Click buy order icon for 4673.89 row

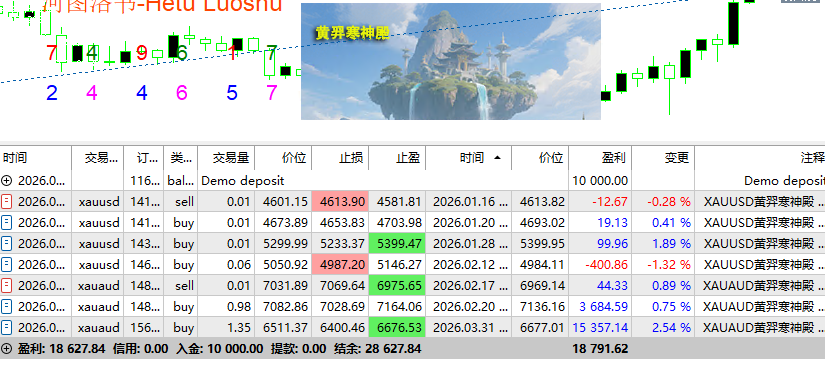click(x=7, y=222)
